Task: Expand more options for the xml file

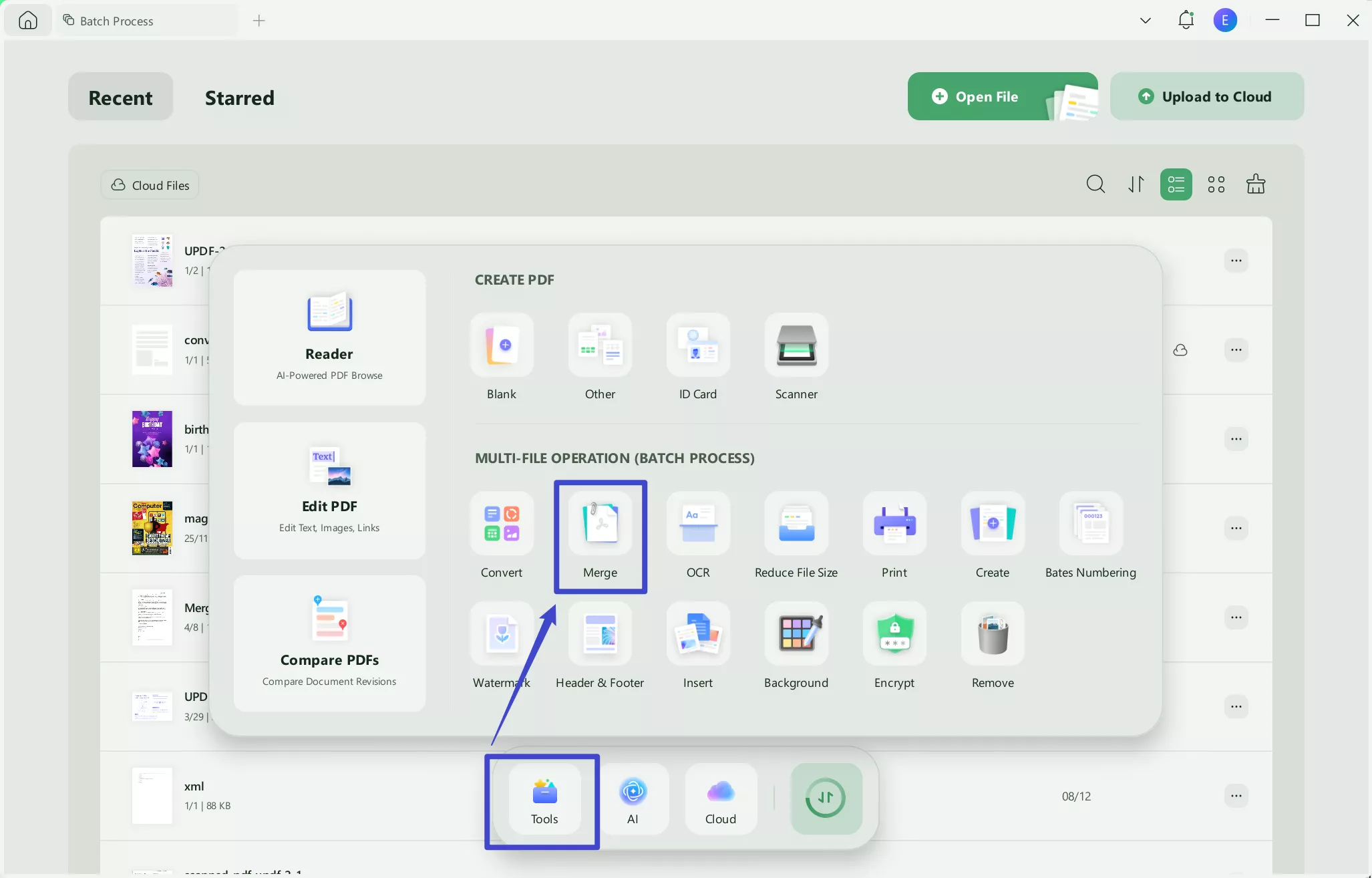Action: pyautogui.click(x=1236, y=795)
